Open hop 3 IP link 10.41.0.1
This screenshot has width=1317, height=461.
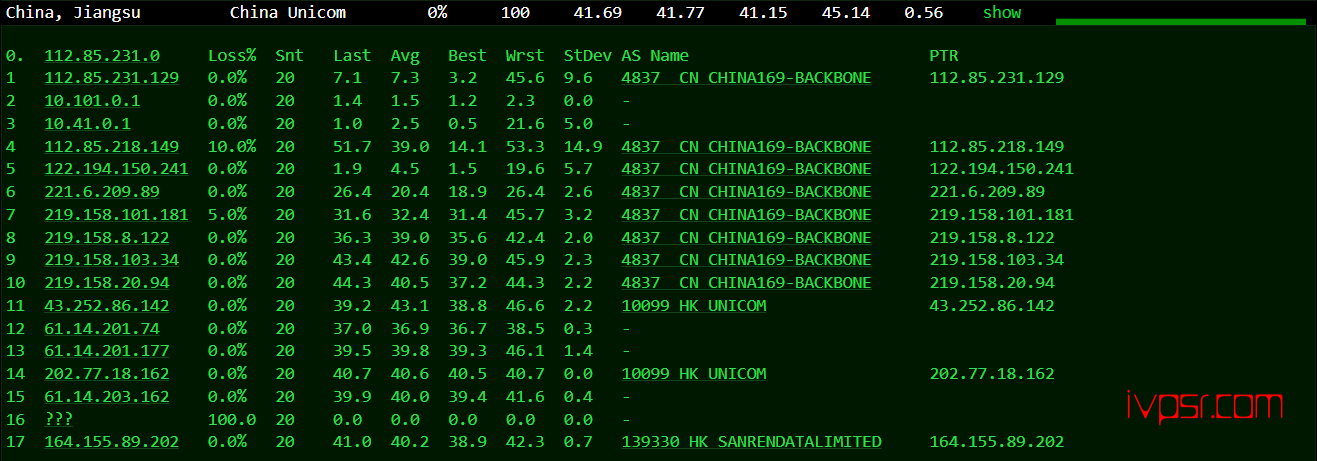click(x=87, y=124)
